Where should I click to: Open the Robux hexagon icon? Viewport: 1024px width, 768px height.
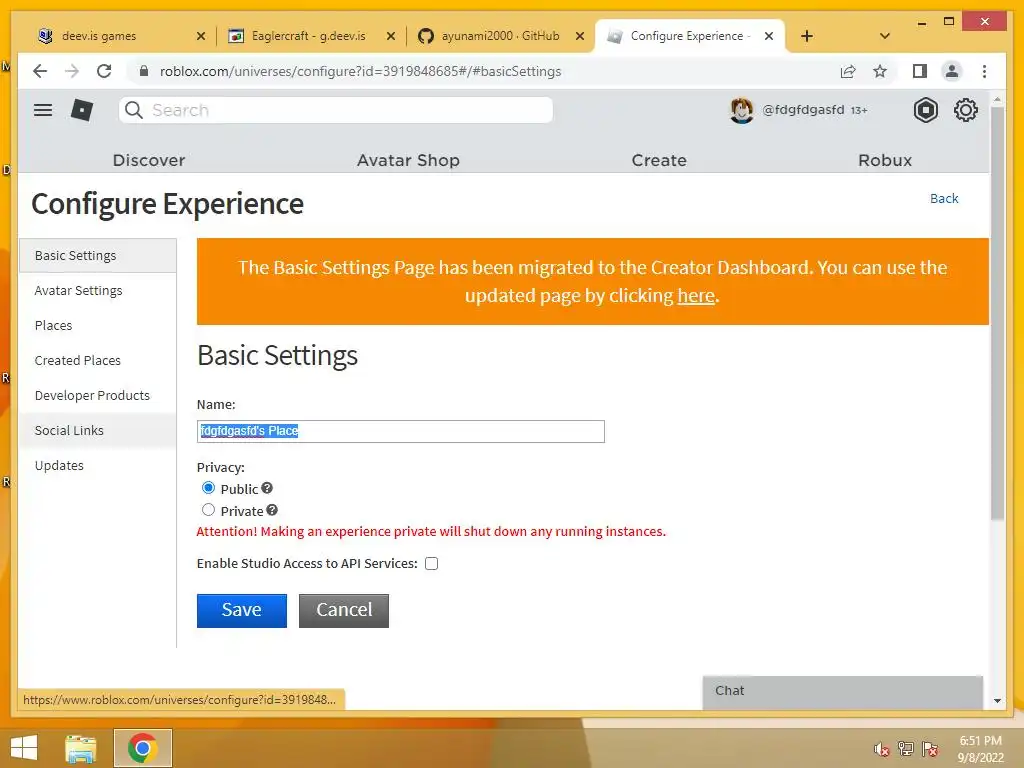pyautogui.click(x=925, y=110)
